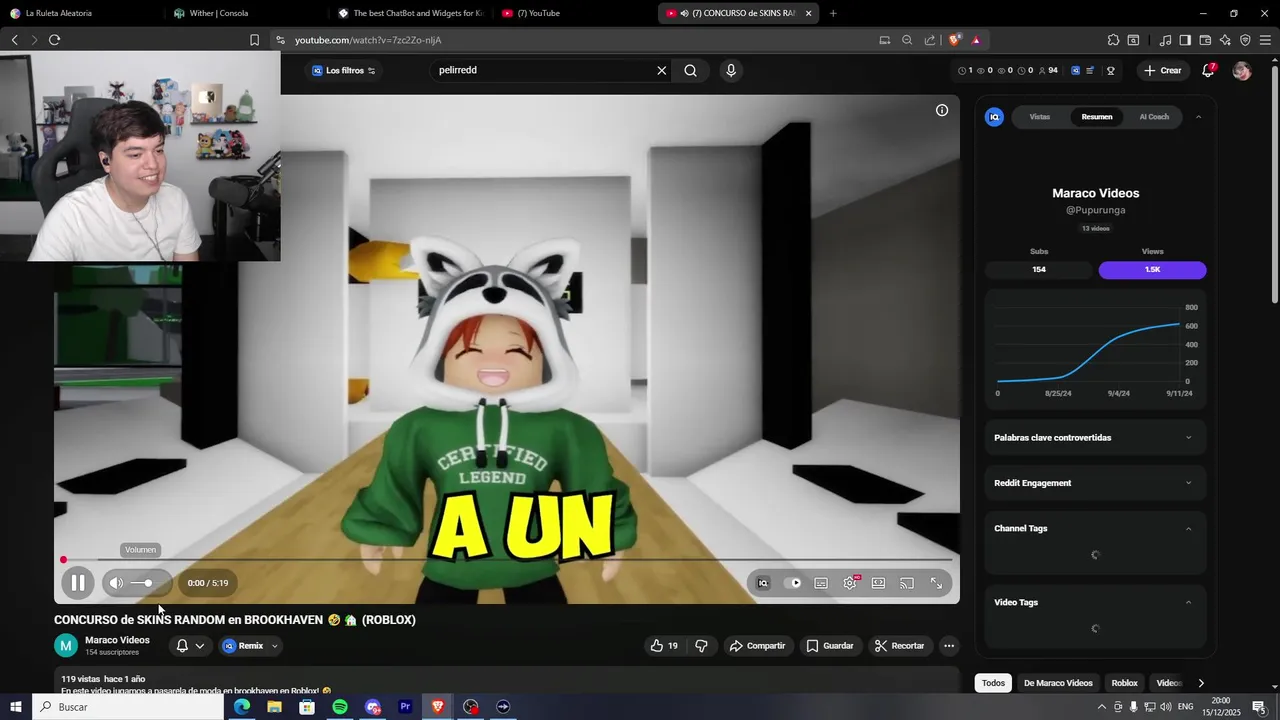
Task: Expand Palabras clave controvertidas section
Action: pyautogui.click(x=1096, y=438)
